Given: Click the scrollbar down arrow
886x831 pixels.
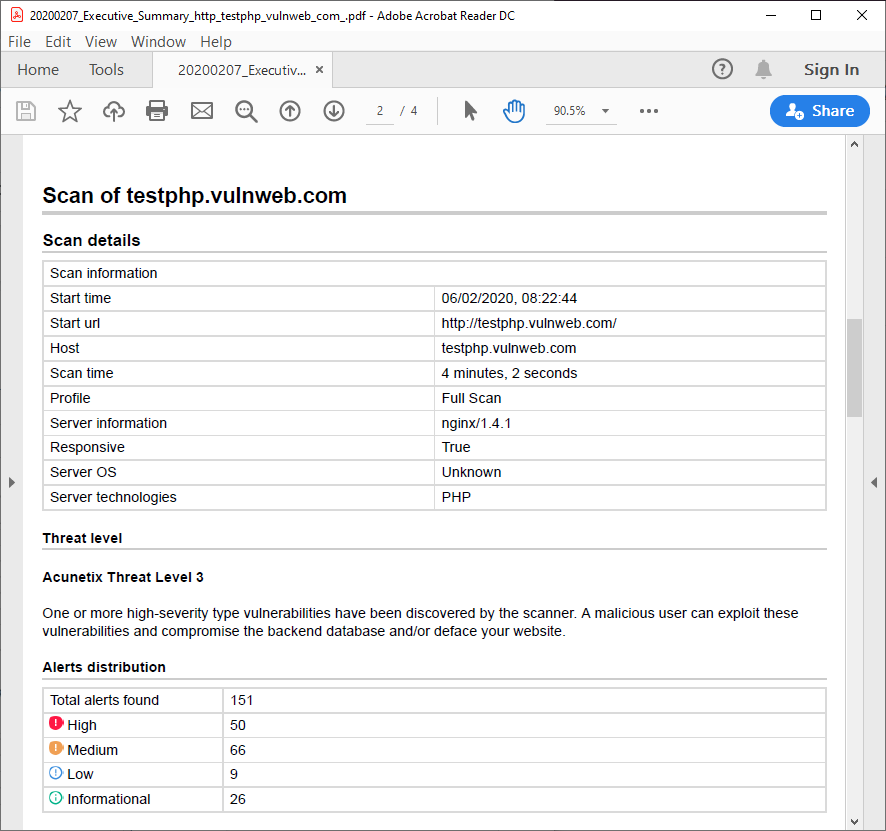Looking at the screenshot, I should click(854, 822).
